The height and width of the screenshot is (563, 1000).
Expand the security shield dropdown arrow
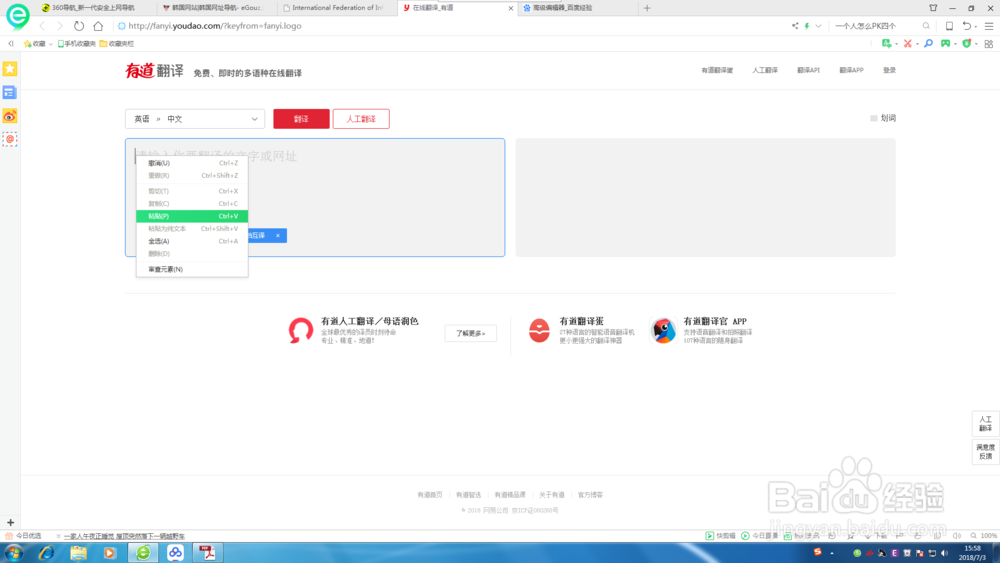click(976, 44)
